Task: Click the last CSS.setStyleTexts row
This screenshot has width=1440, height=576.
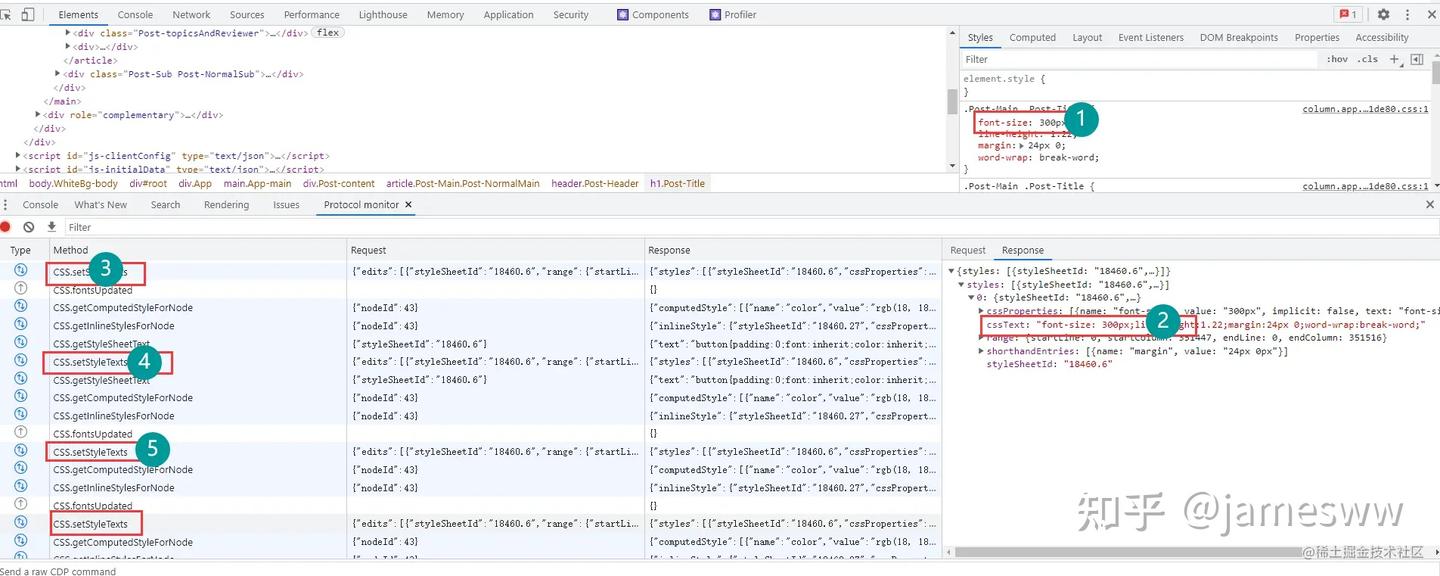Action: tap(470, 524)
